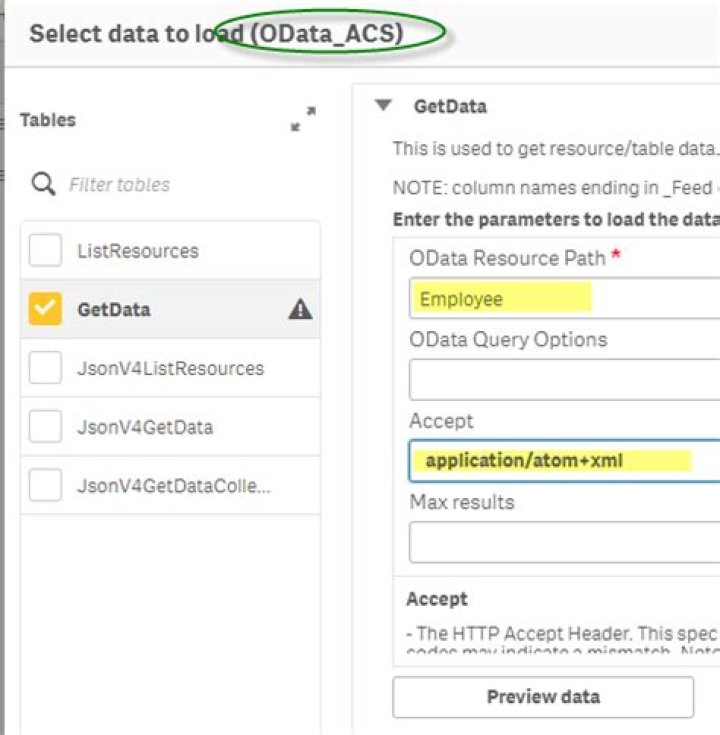
Task: Click the Accept field with application/atom+xml
Action: (564, 461)
